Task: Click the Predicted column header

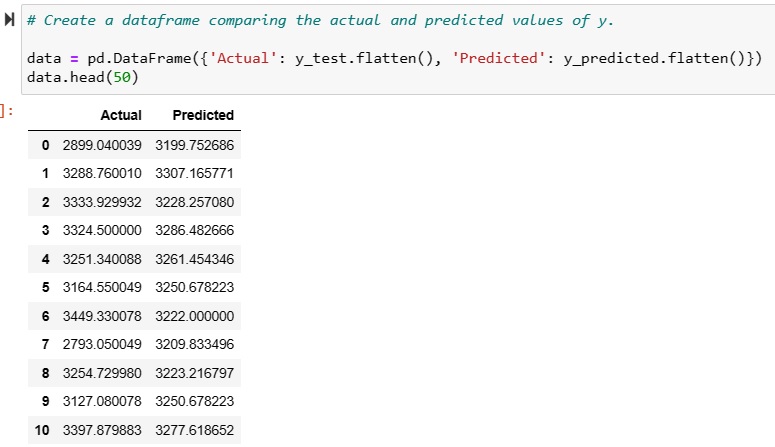Action: (x=203, y=116)
